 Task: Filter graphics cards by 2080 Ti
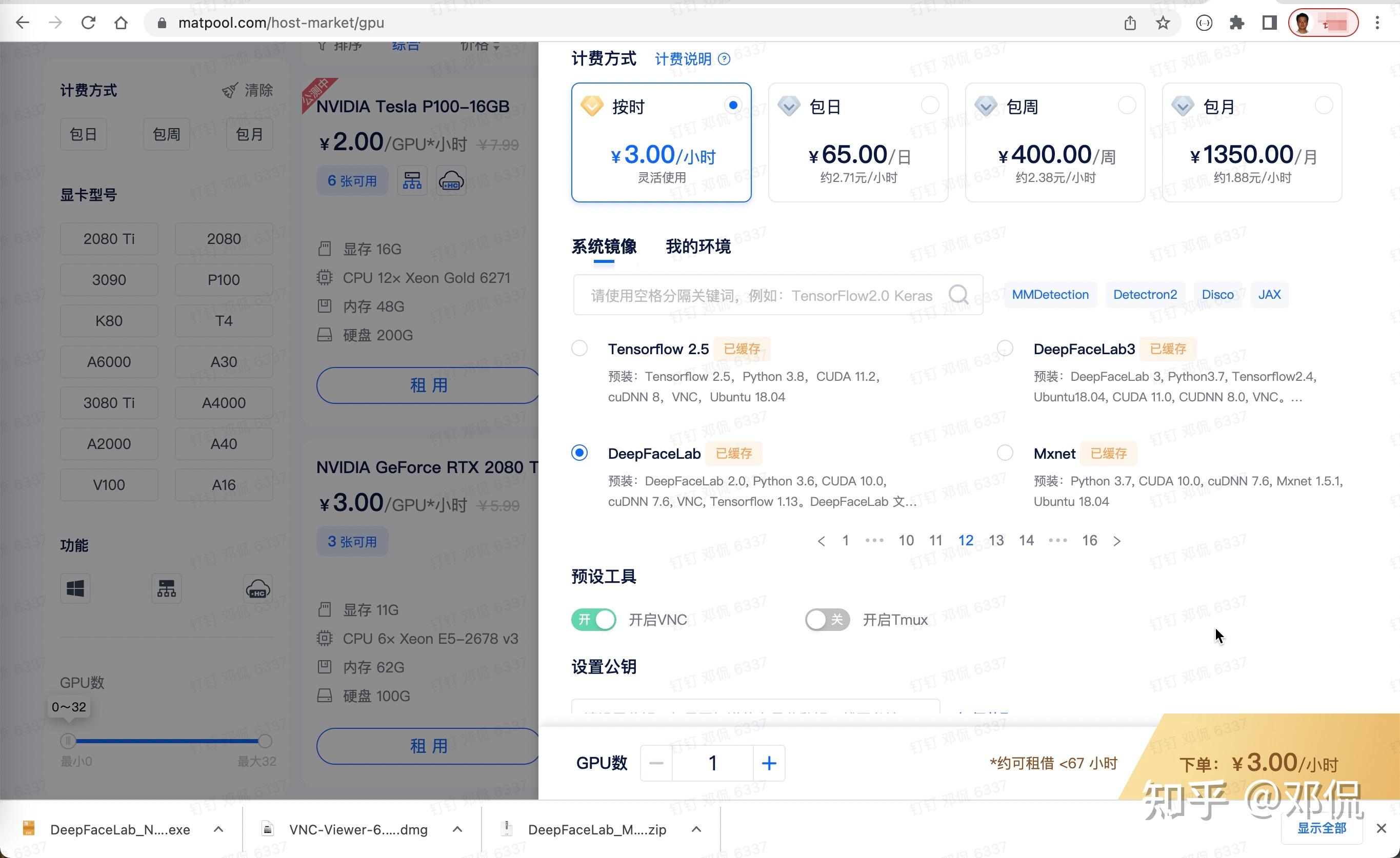tap(109, 238)
